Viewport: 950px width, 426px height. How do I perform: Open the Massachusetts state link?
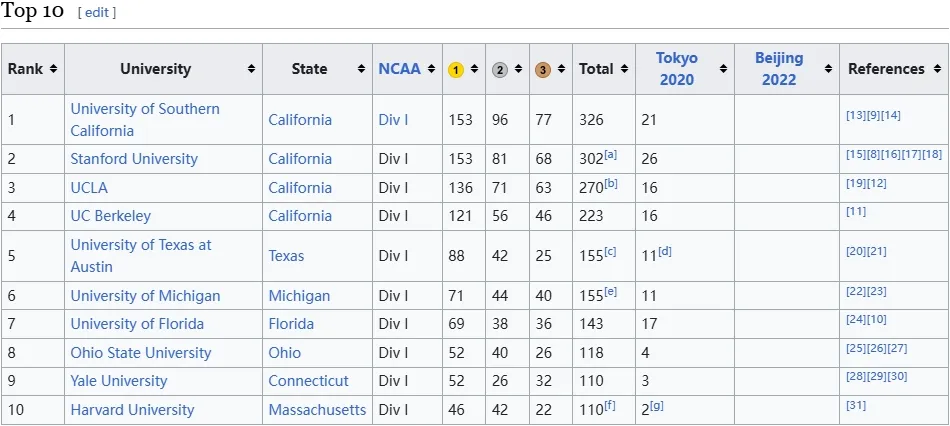317,410
